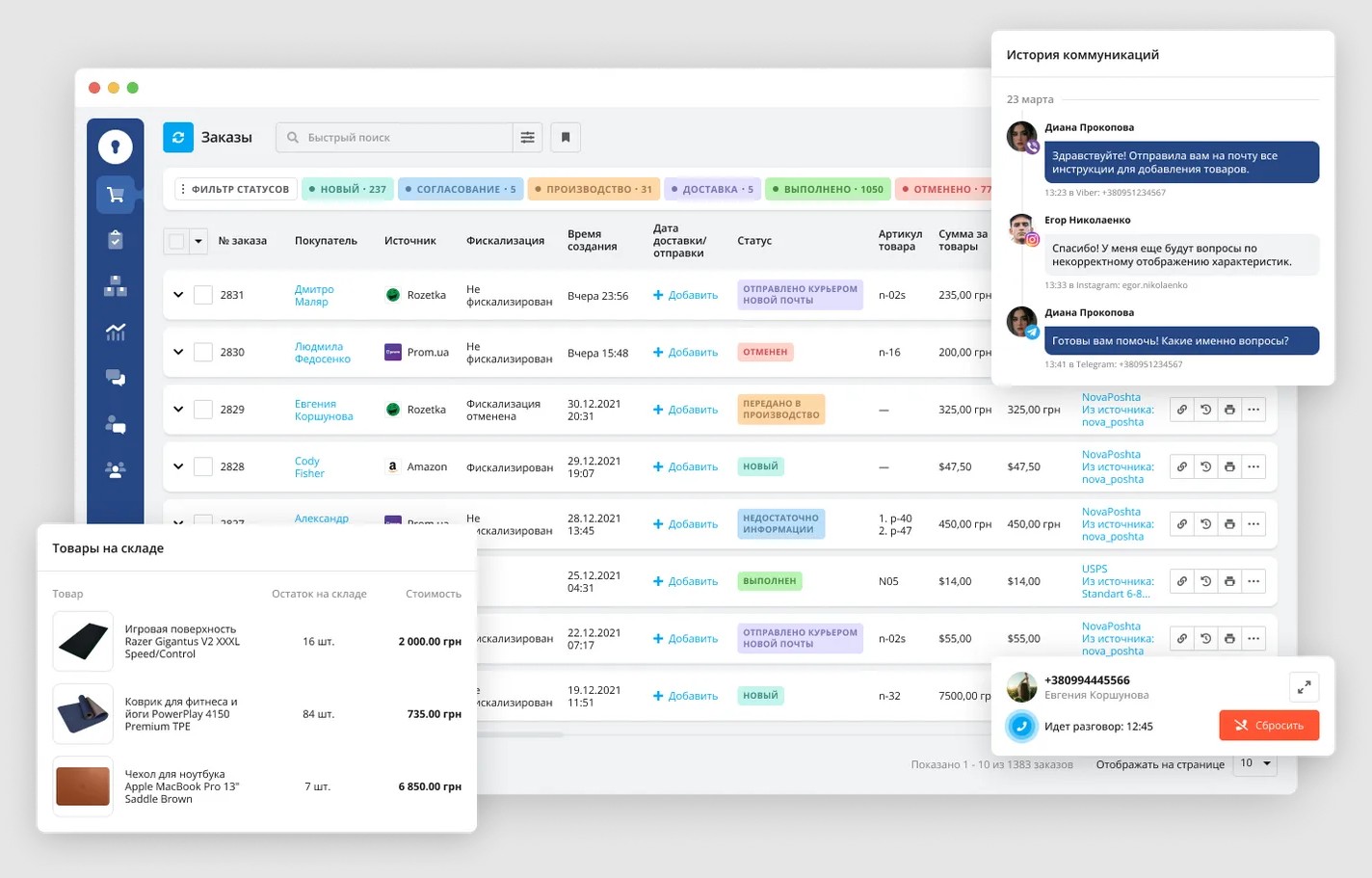The image size is (1372, 878).
Task: Open the chat messages sidebar icon
Action: pyautogui.click(x=116, y=378)
